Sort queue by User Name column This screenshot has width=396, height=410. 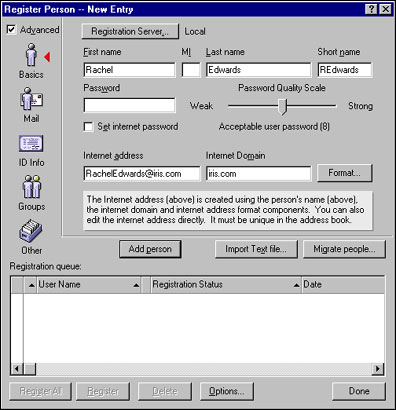(x=89, y=285)
